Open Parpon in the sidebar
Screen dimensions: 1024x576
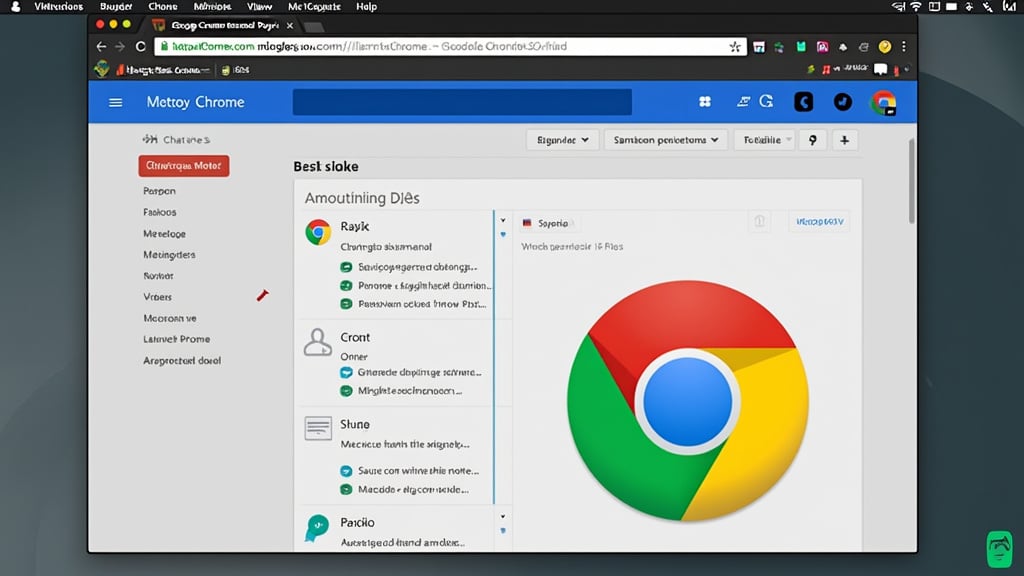coord(159,191)
